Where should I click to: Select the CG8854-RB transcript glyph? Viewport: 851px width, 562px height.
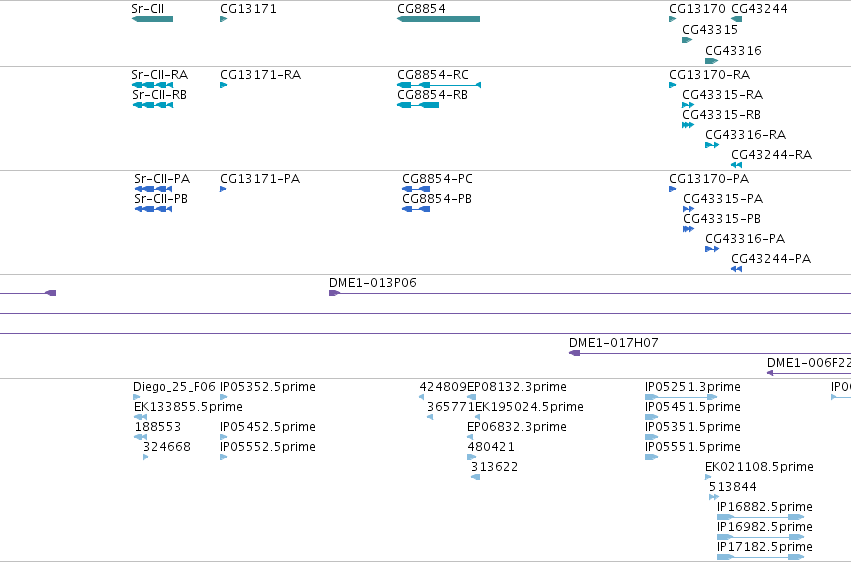coord(418,105)
